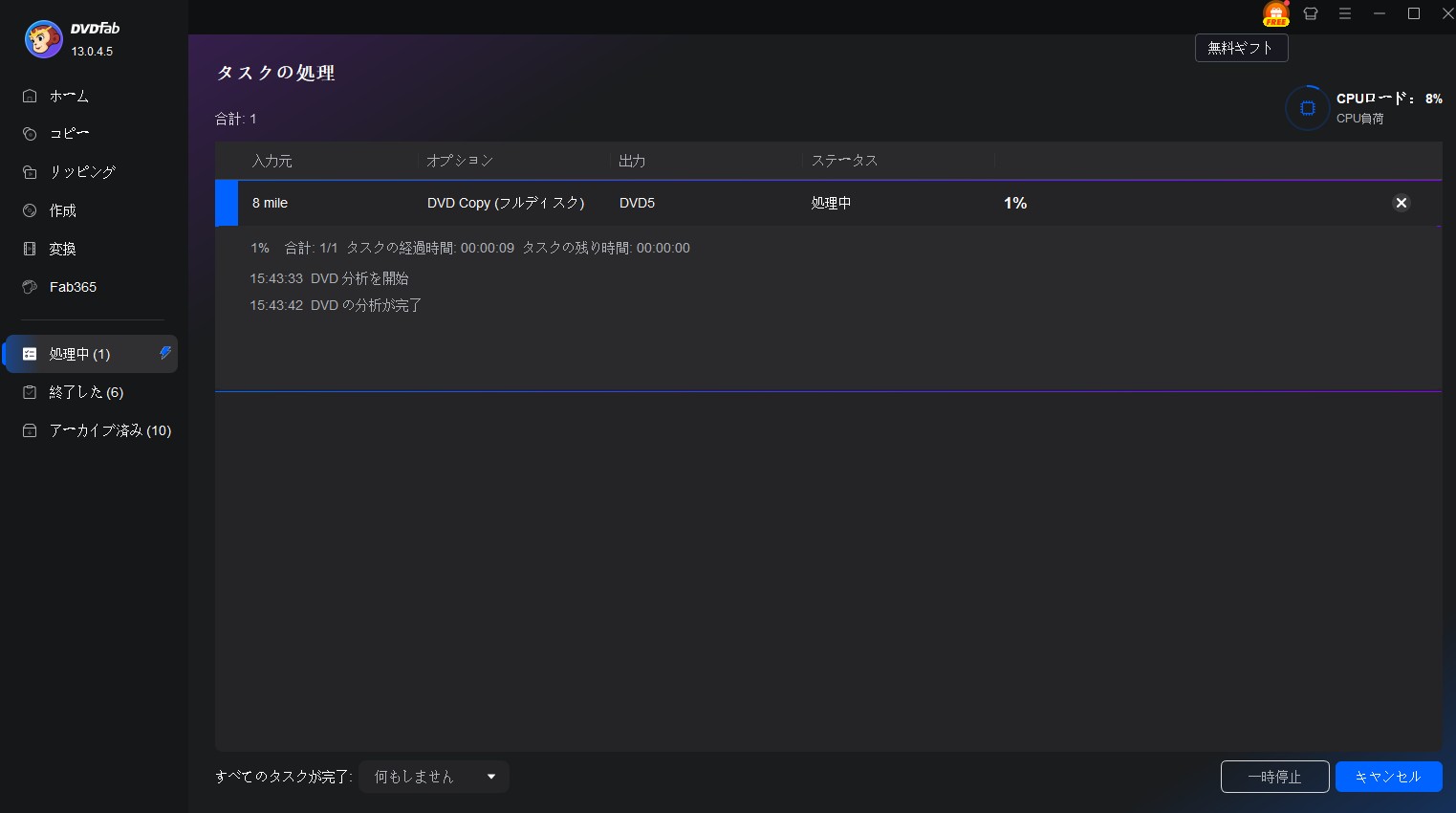
Task: Open Fab365 from the sidebar
Action: 73,287
